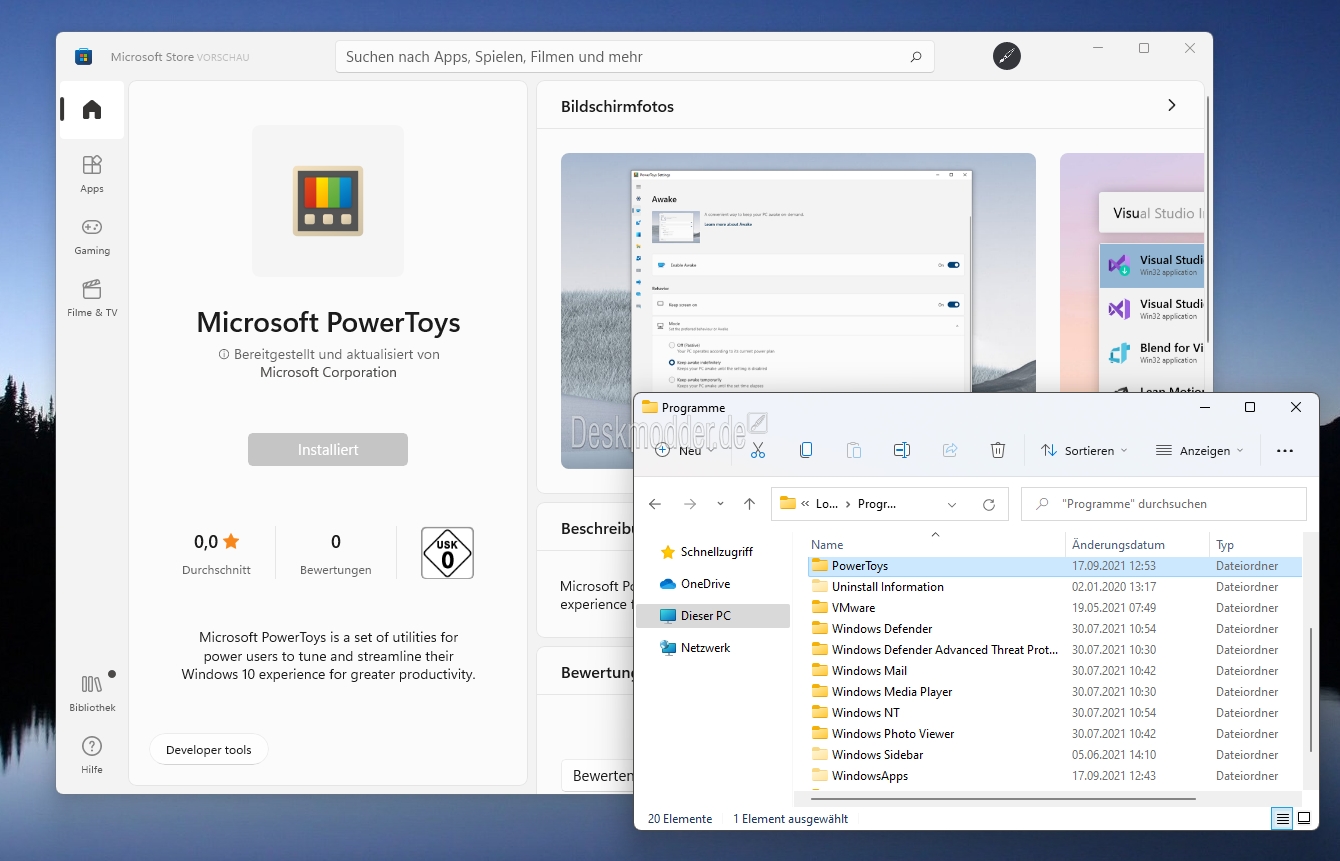
Task: Go forward in File Explorer
Action: [x=689, y=504]
